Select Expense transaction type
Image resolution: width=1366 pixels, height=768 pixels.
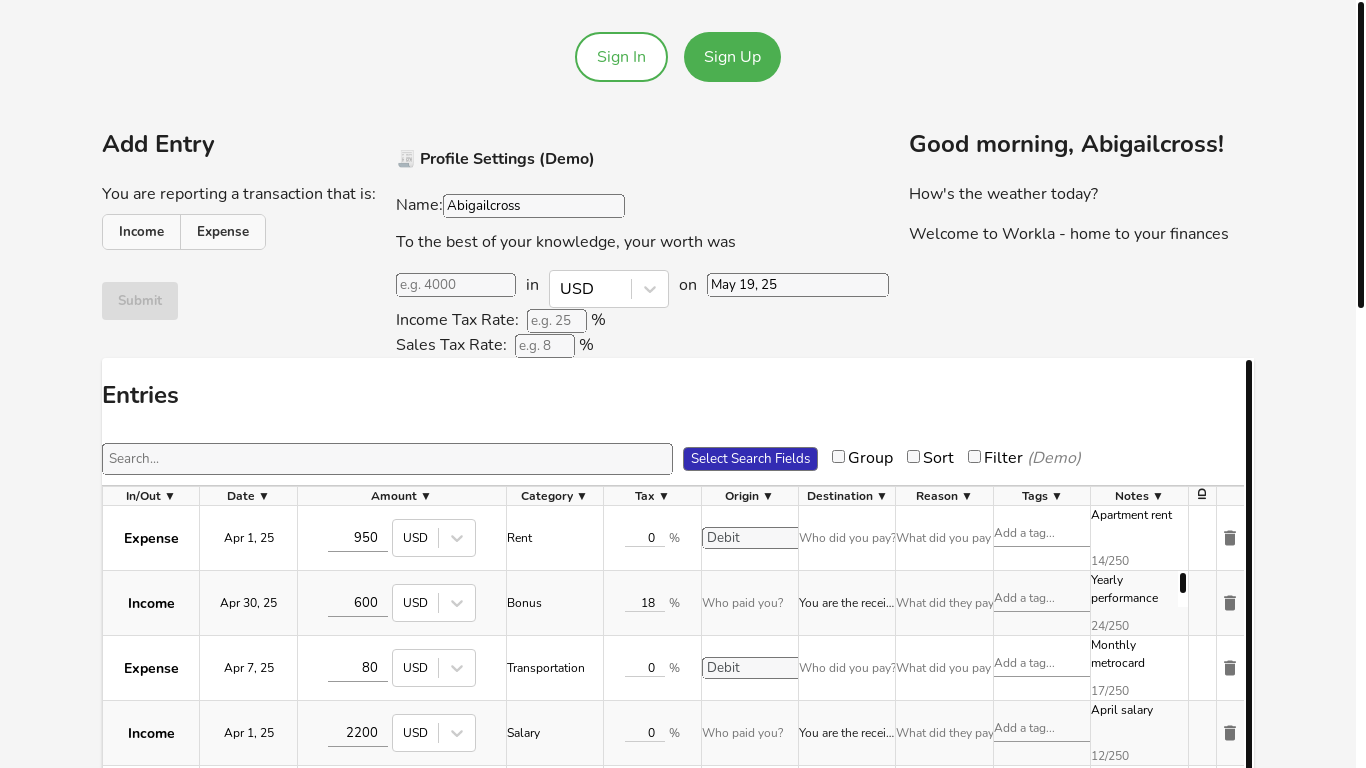pyautogui.click(x=223, y=232)
